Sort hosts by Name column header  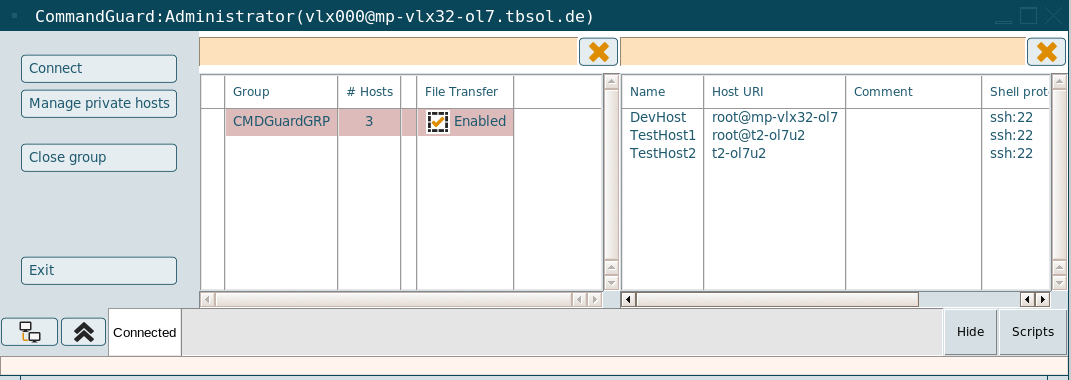(663, 92)
